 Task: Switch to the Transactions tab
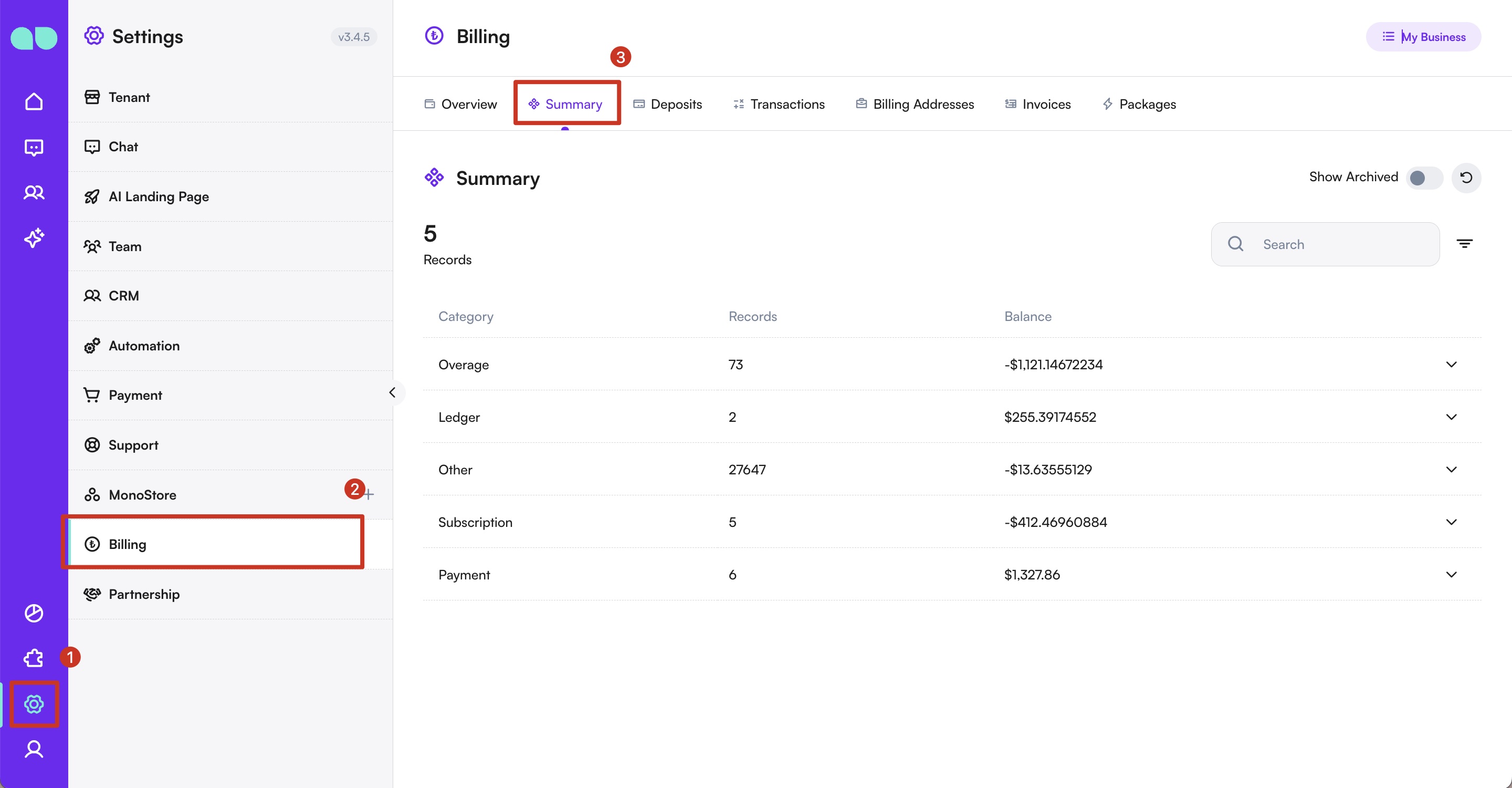tap(779, 104)
